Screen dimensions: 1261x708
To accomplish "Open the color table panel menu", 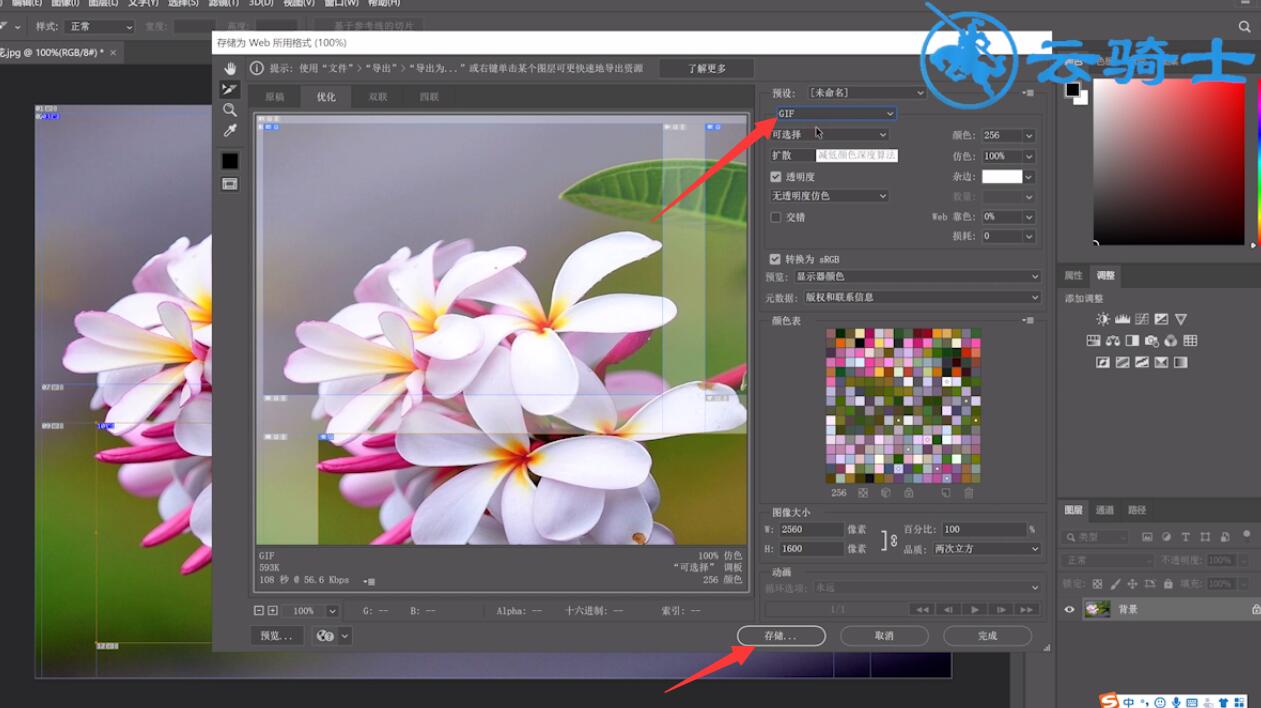I will tap(1028, 321).
